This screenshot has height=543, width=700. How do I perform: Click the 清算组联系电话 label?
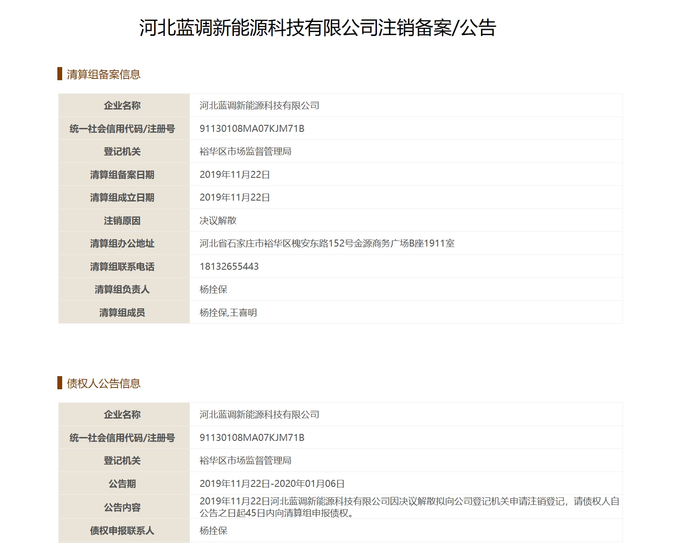(122, 267)
